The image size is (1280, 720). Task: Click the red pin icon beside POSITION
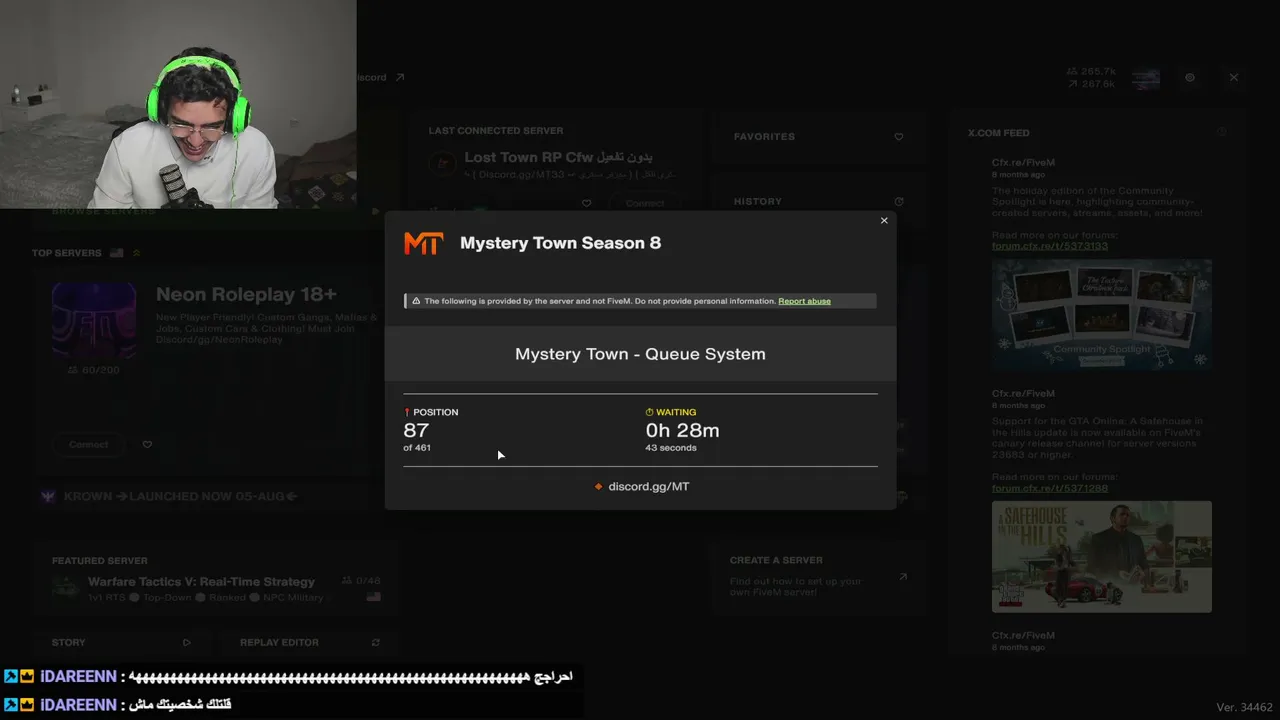click(407, 412)
